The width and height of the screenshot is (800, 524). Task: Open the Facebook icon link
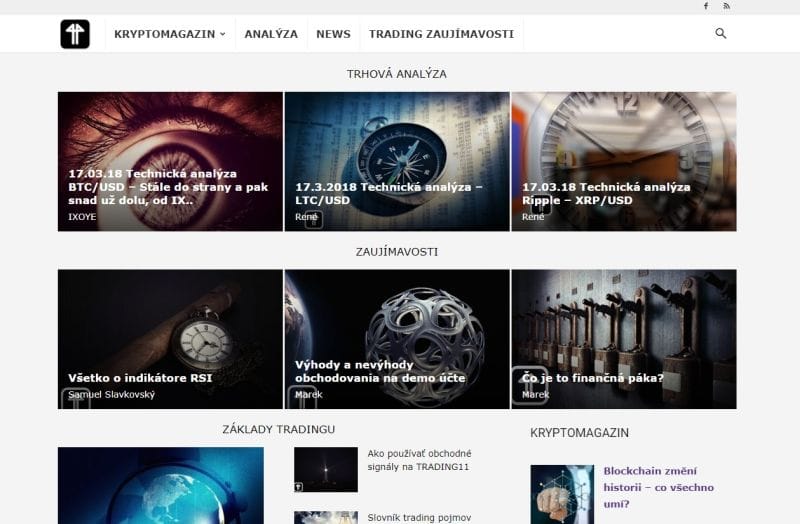point(706,6)
